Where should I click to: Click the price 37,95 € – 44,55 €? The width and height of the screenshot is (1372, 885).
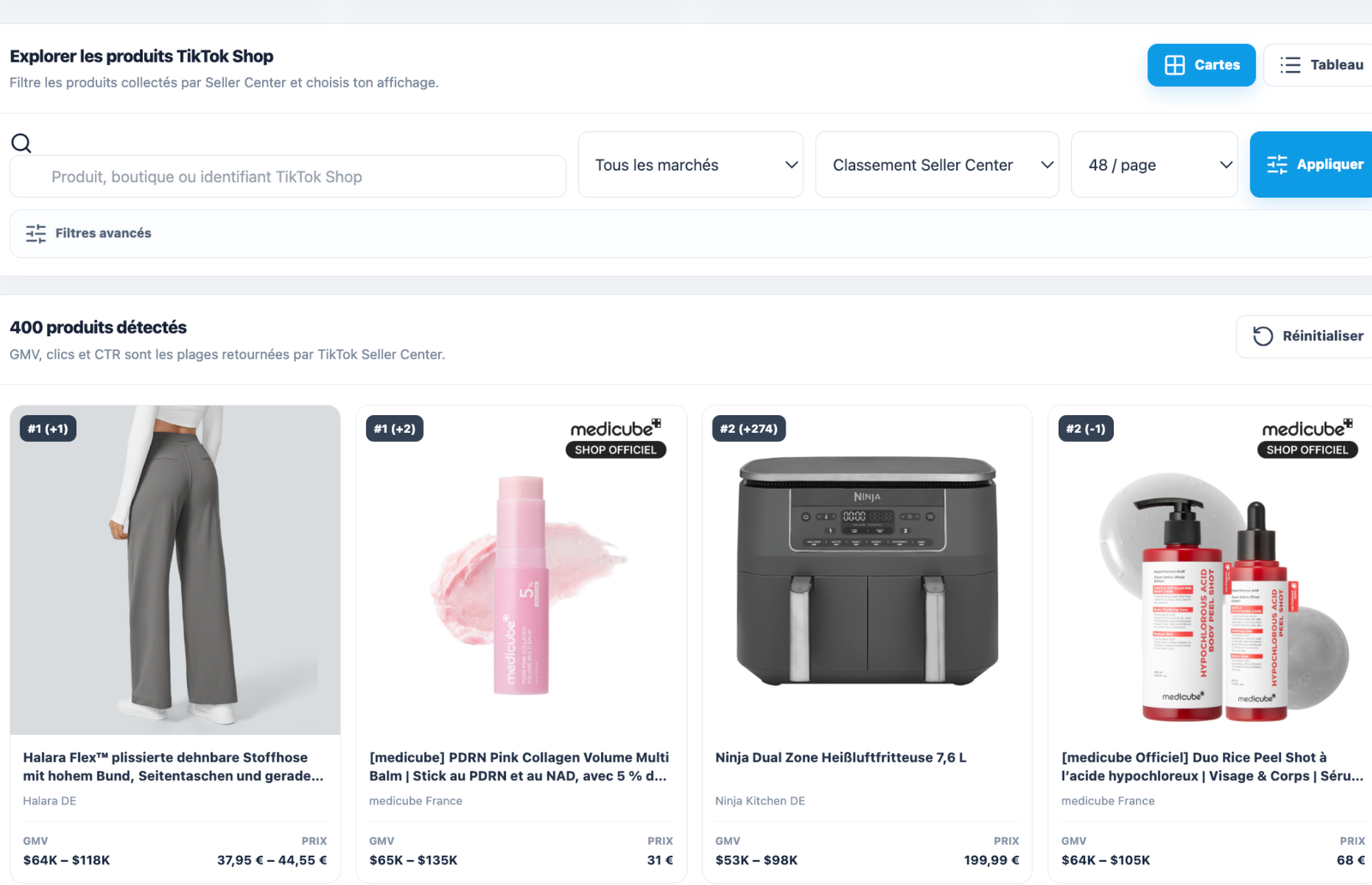coord(272,860)
